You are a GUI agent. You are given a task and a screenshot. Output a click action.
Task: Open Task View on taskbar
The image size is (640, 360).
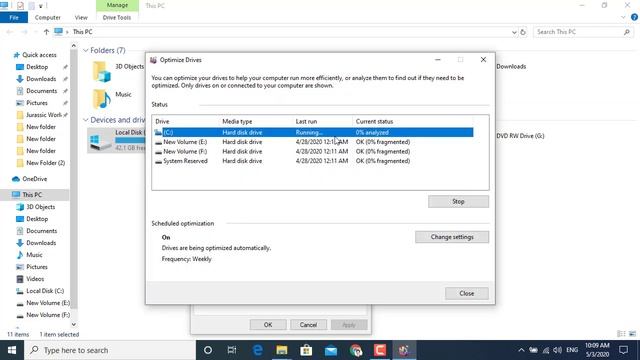point(232,350)
